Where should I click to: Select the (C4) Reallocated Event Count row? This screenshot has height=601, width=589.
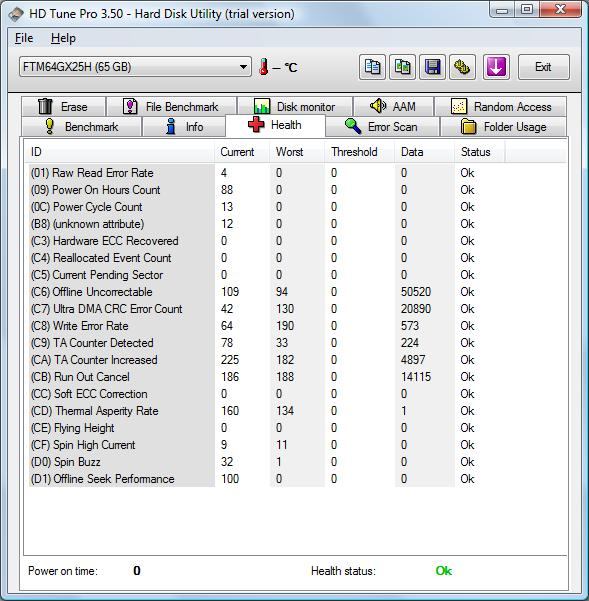click(267, 258)
